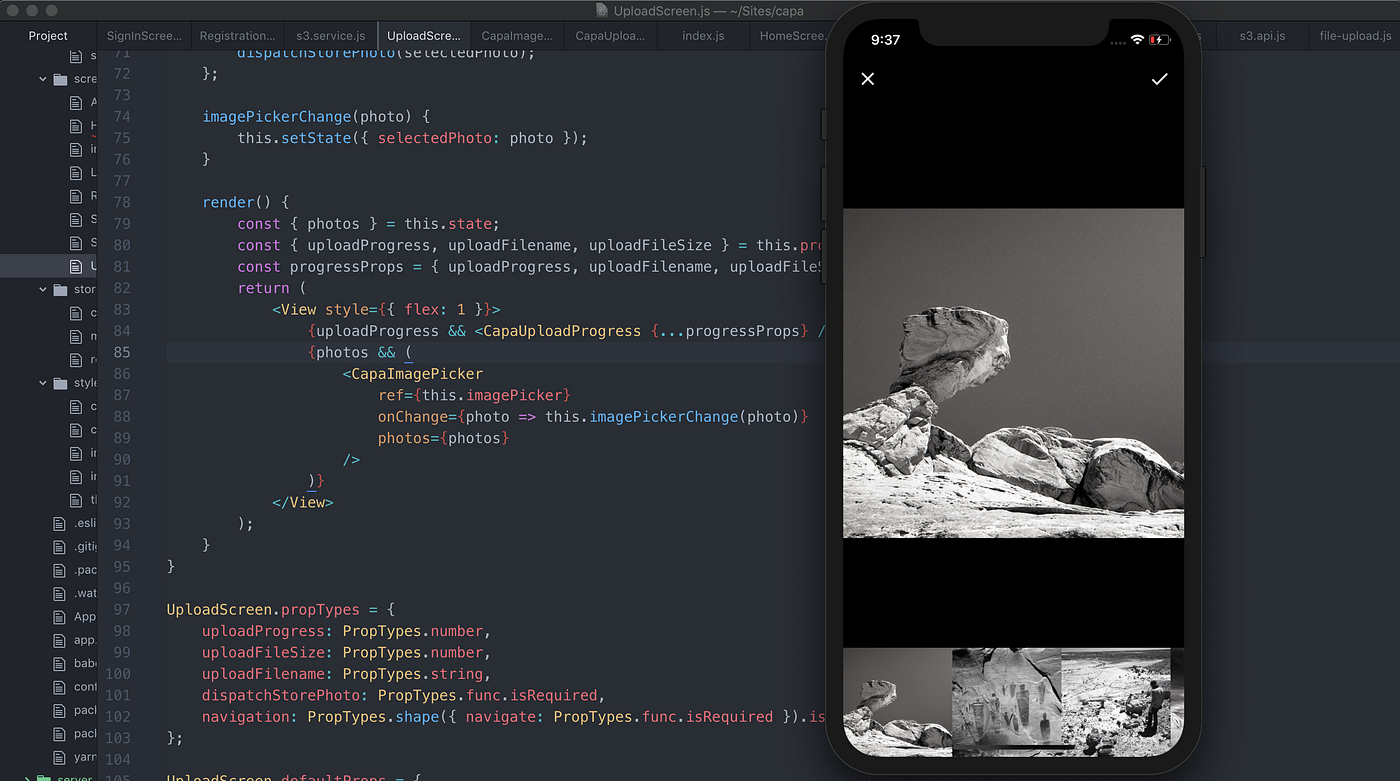
Task: Click the file icon beside the selected UploadScreen entry
Action: click(76, 266)
